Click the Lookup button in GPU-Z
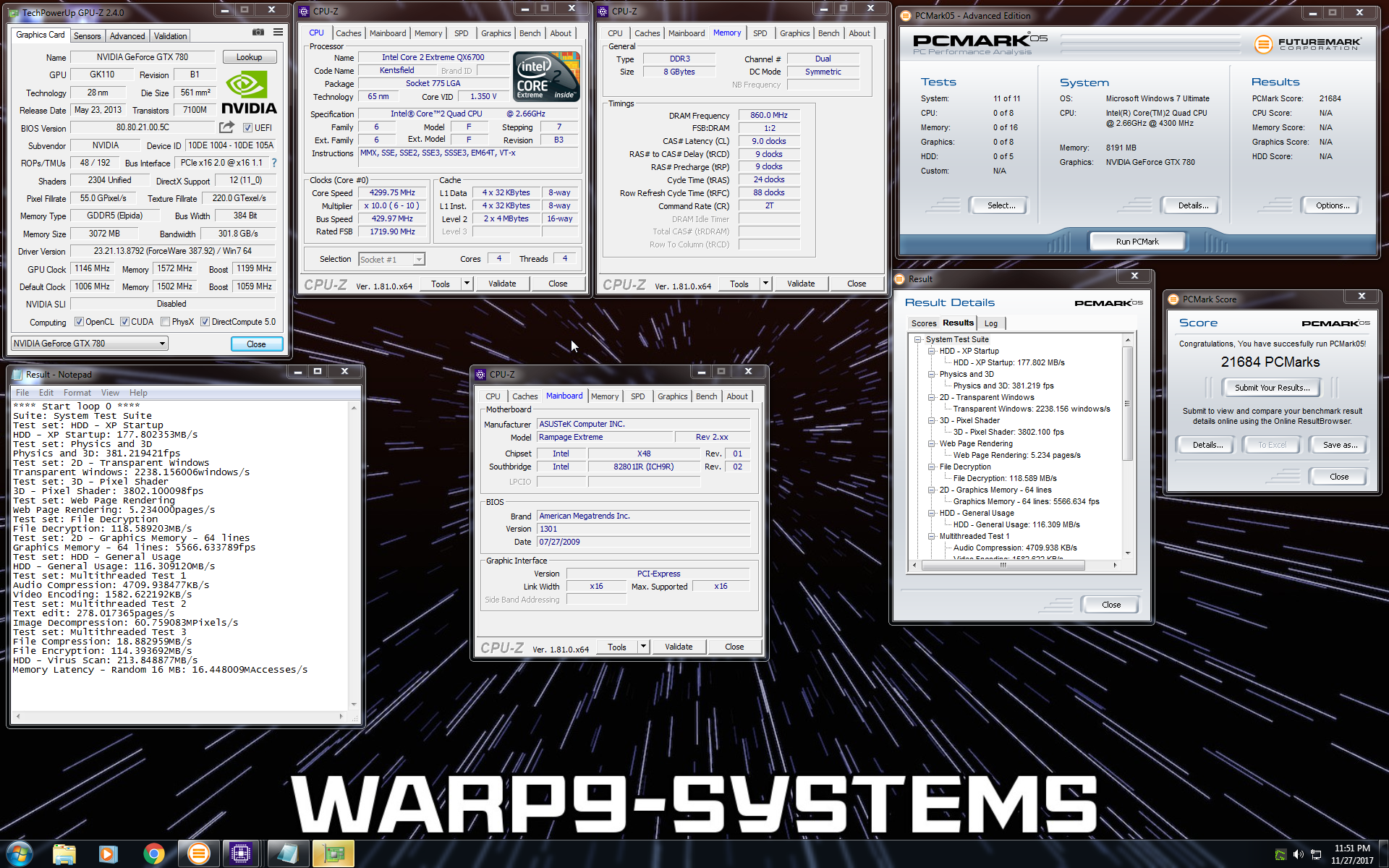1389x868 pixels. pyautogui.click(x=249, y=57)
